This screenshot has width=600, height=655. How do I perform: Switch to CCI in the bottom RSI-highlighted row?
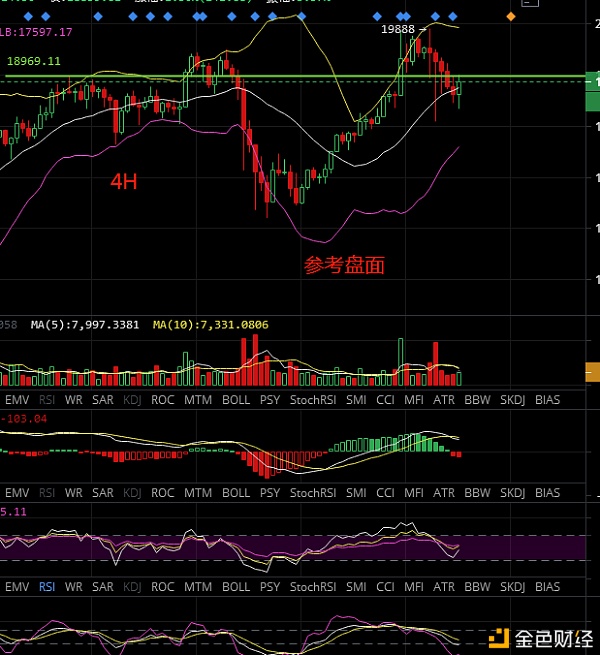tap(385, 587)
